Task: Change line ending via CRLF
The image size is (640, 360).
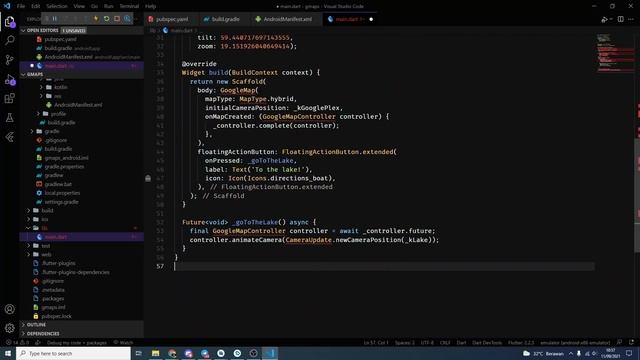Action: pyautogui.click(x=445, y=342)
